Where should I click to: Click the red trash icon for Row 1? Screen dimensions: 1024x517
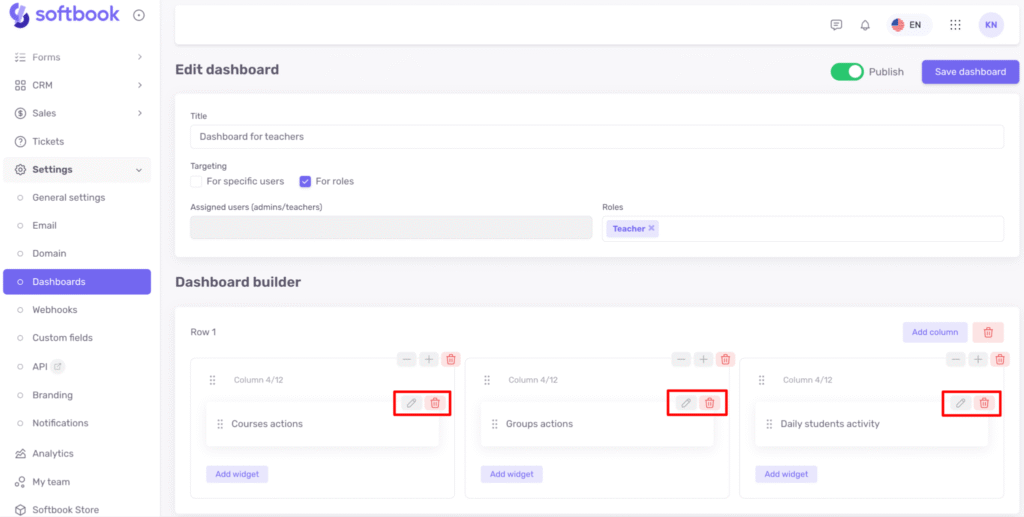[988, 332]
